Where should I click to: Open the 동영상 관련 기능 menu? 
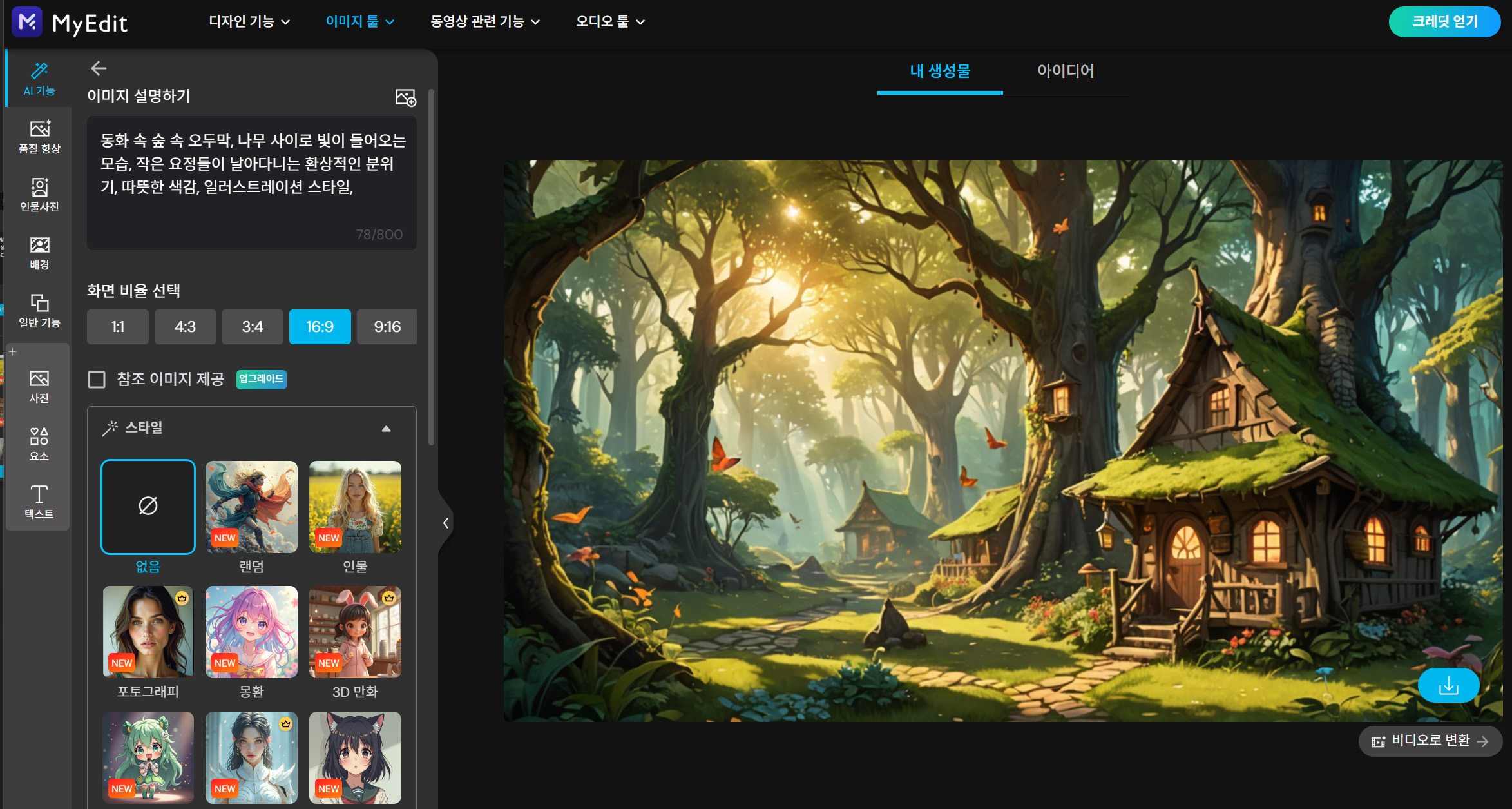click(x=484, y=21)
